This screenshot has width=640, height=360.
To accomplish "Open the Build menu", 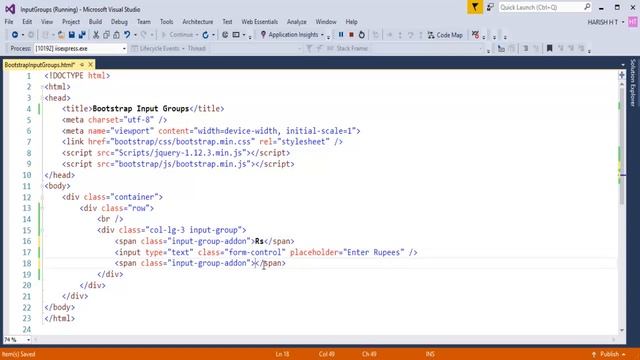I will click(95, 22).
